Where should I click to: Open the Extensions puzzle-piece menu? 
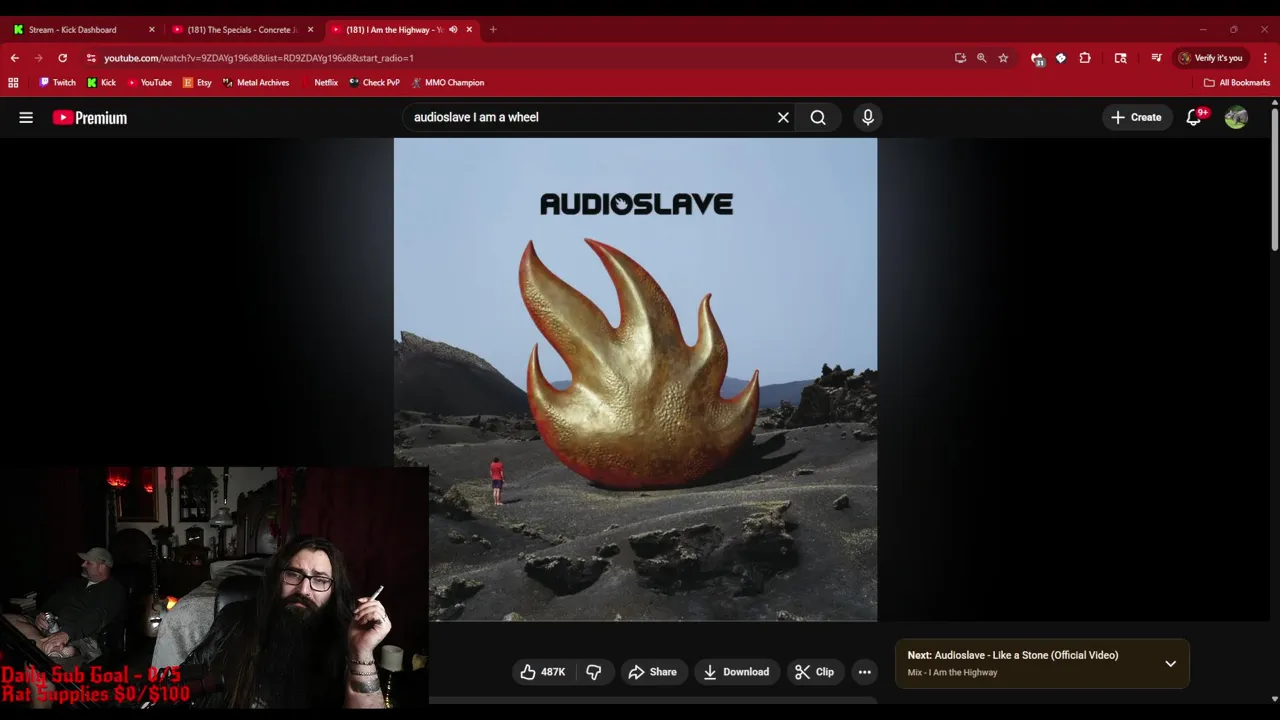click(1085, 58)
